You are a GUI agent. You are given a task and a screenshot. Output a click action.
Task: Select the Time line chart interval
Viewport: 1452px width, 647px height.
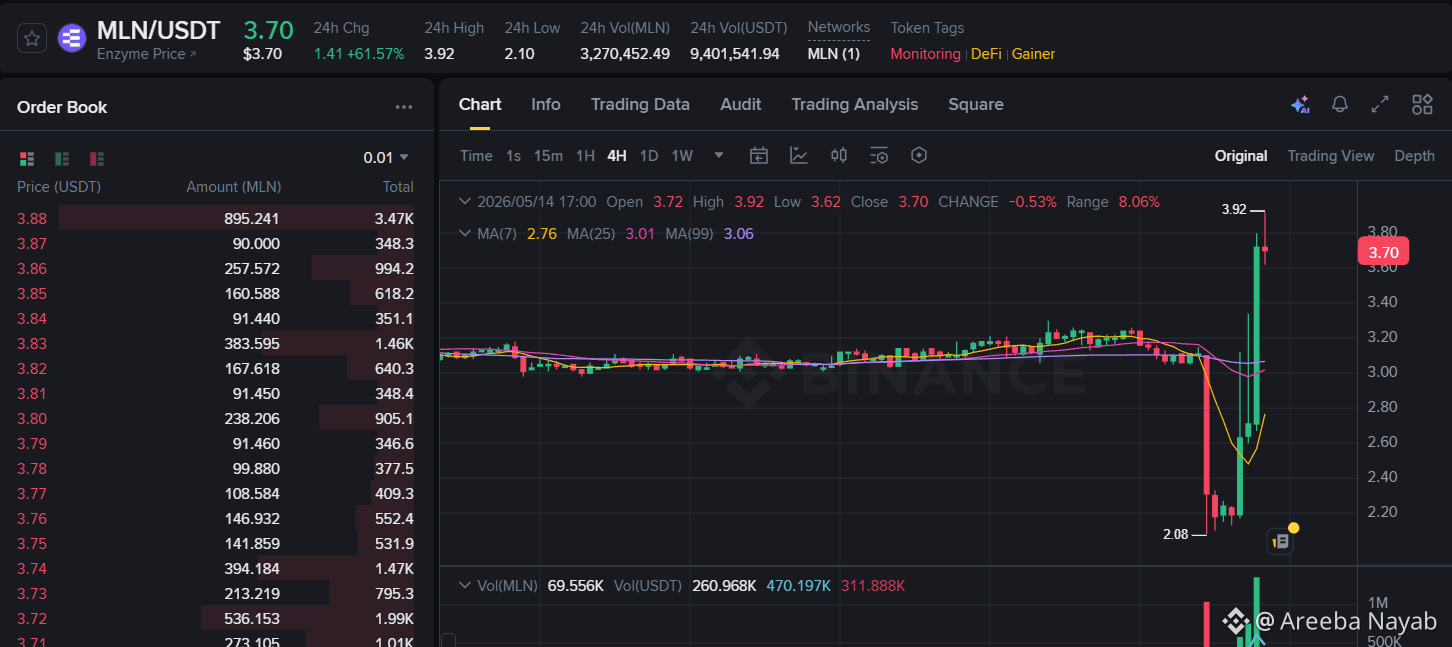[x=476, y=156]
